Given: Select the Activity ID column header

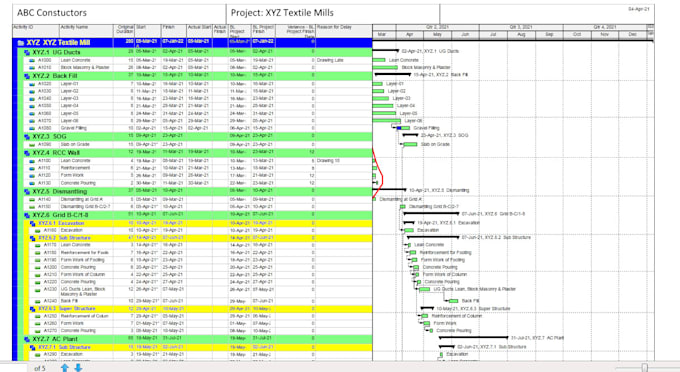Looking at the screenshot, I should [36, 30].
